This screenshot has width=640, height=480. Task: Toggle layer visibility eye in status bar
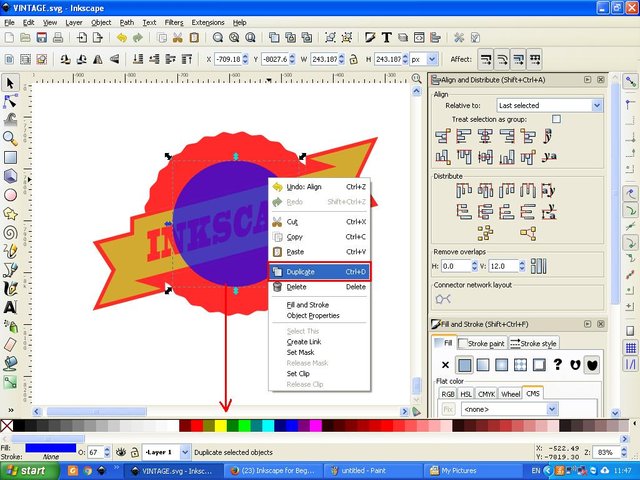(120, 452)
